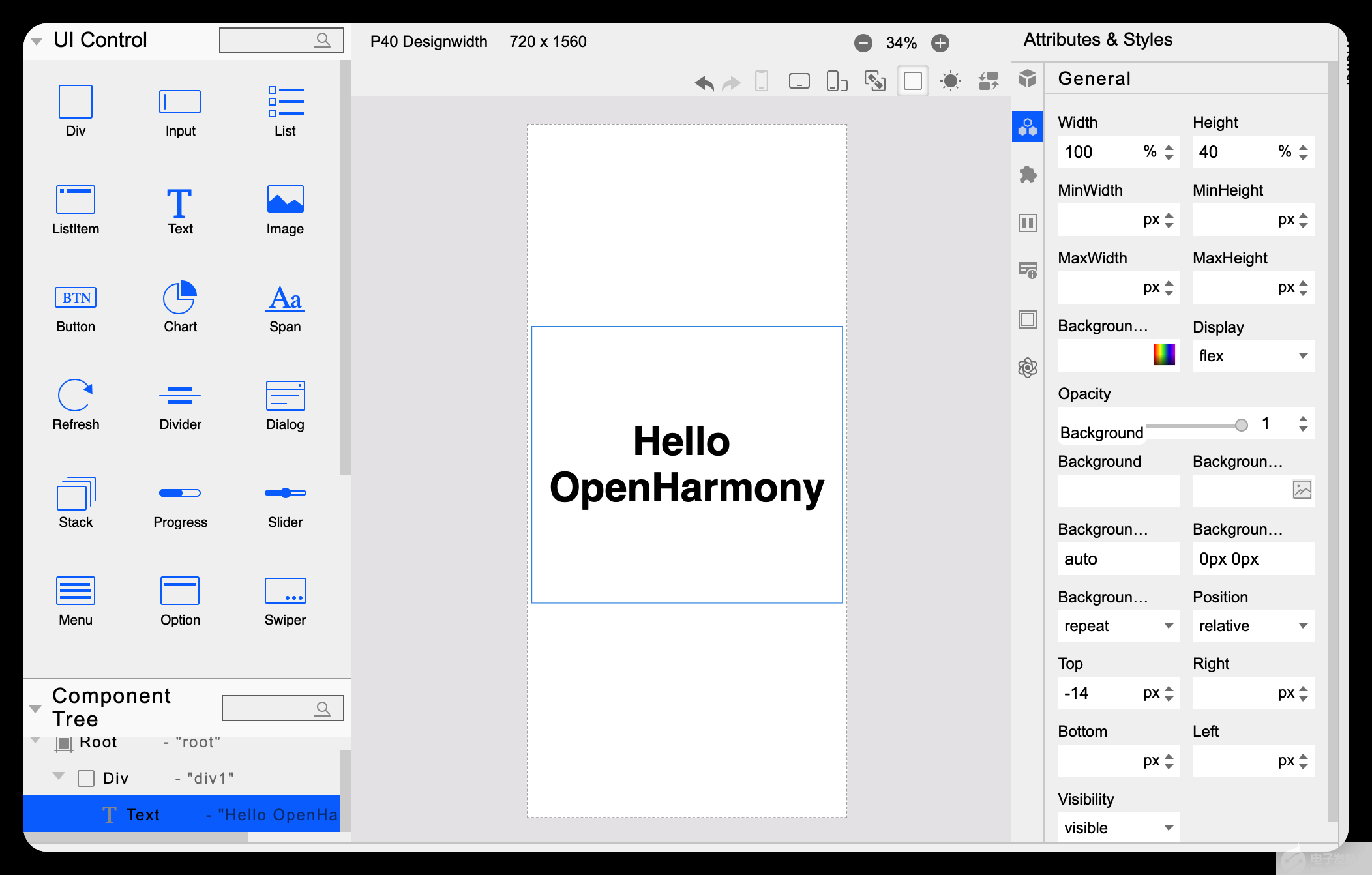Pick the Refresh component icon
1372x875 pixels.
coord(76,395)
